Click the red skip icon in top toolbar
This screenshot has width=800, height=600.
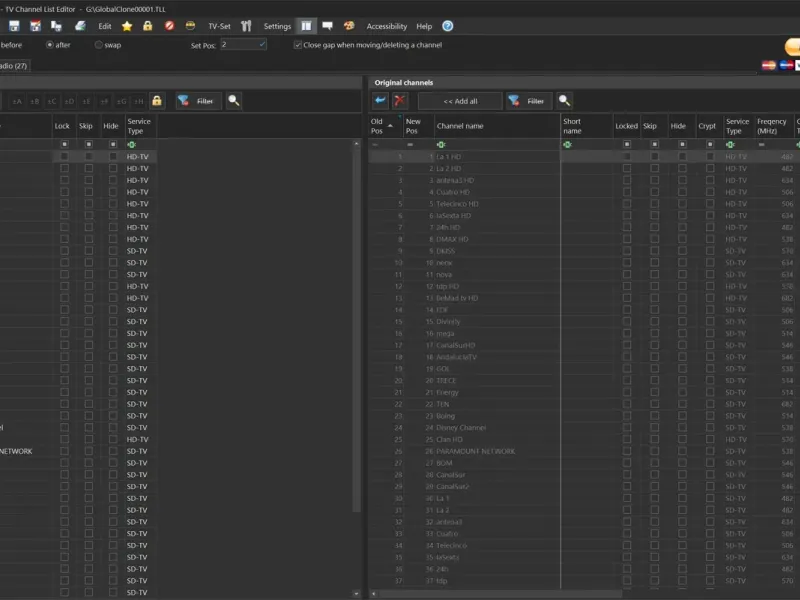(x=169, y=26)
